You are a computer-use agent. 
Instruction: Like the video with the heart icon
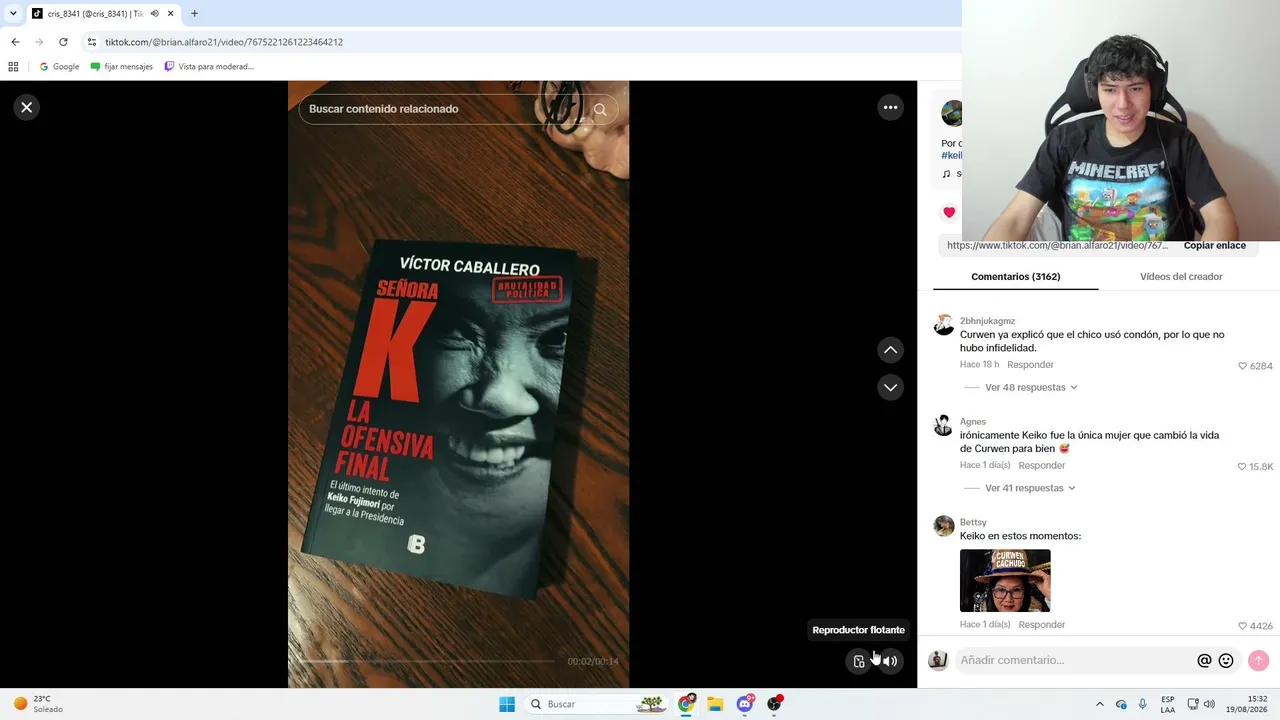tap(949, 212)
